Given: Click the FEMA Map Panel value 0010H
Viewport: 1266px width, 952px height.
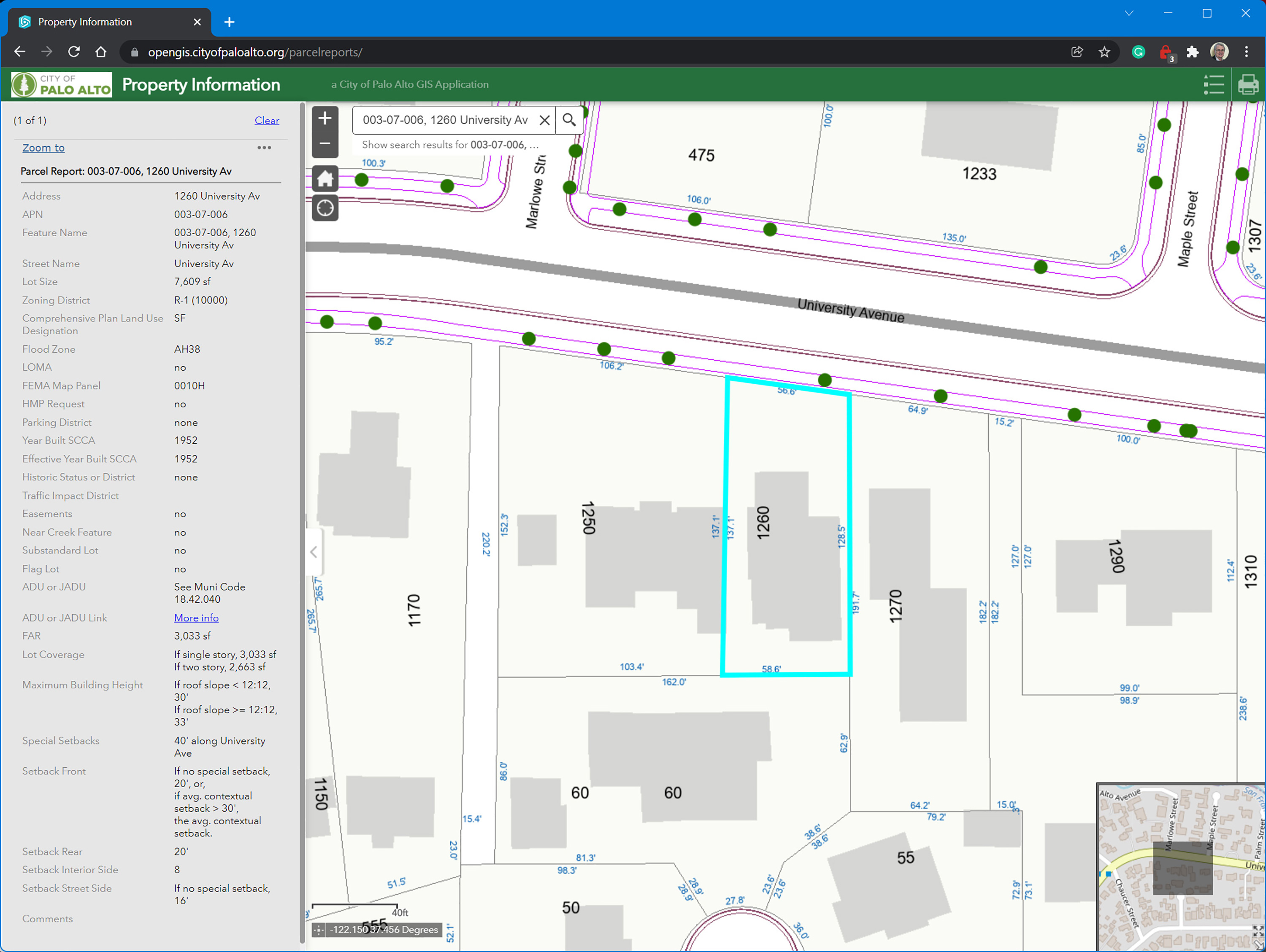Looking at the screenshot, I should [x=189, y=386].
